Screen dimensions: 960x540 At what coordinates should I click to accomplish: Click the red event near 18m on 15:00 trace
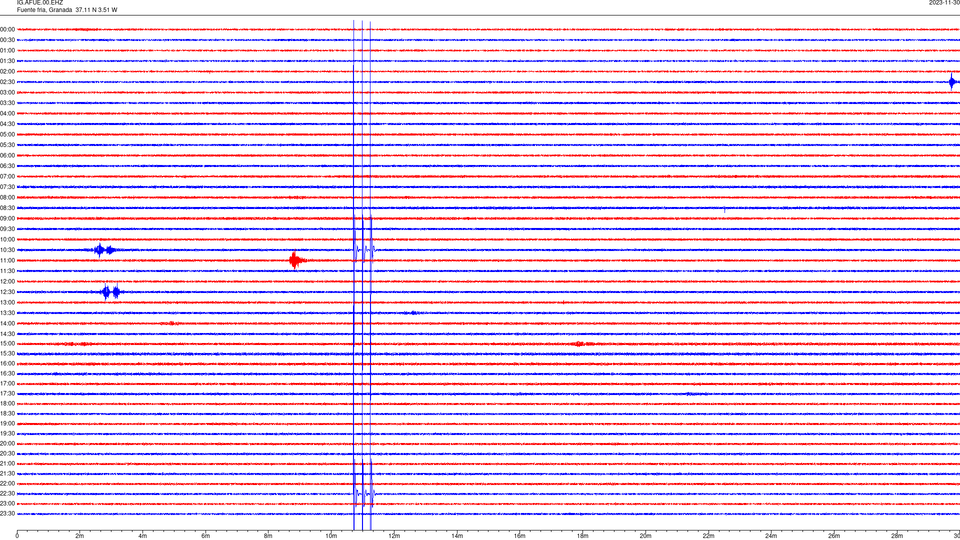pyautogui.click(x=582, y=344)
